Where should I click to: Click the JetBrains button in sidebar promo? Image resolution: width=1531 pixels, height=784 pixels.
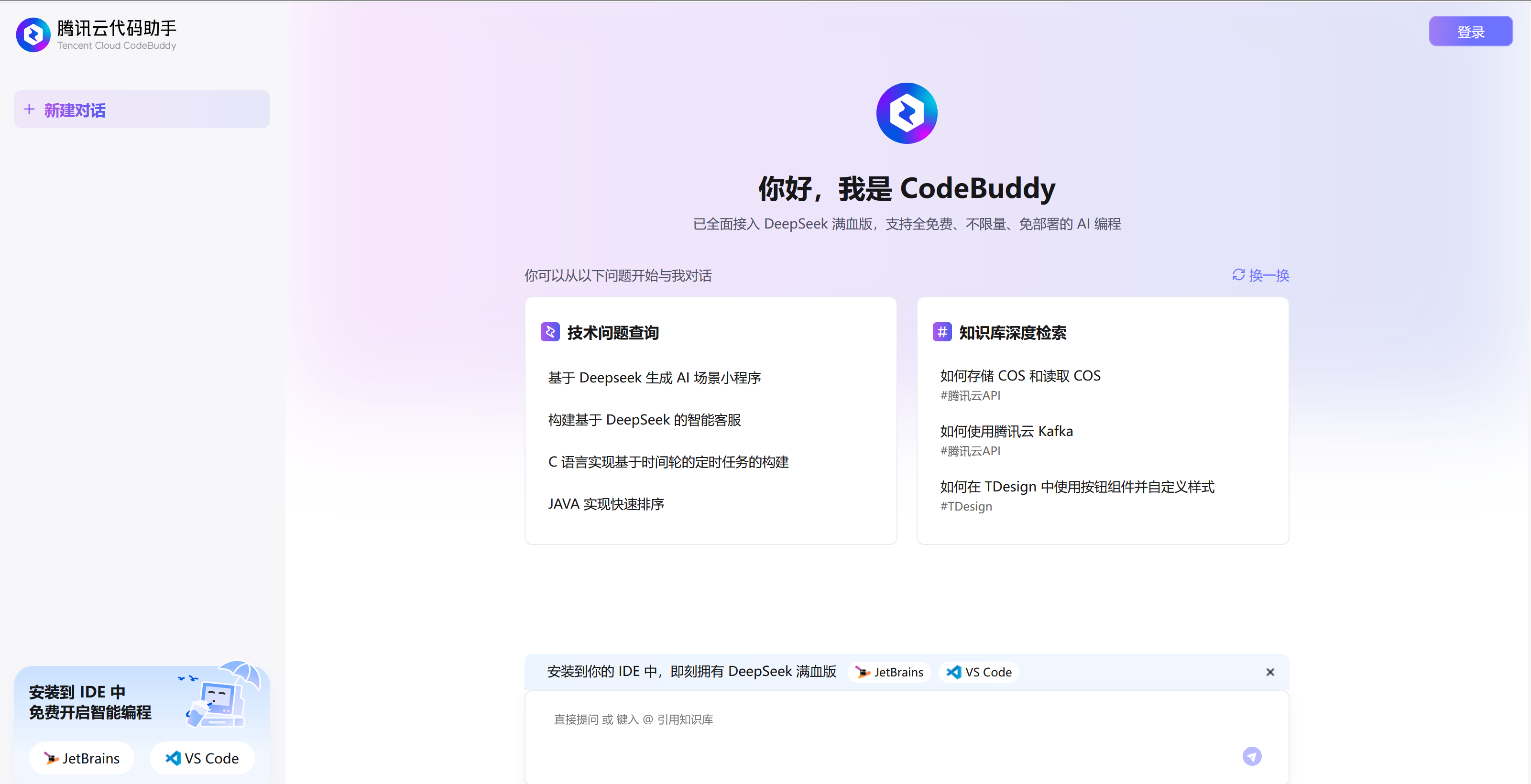pos(81,758)
